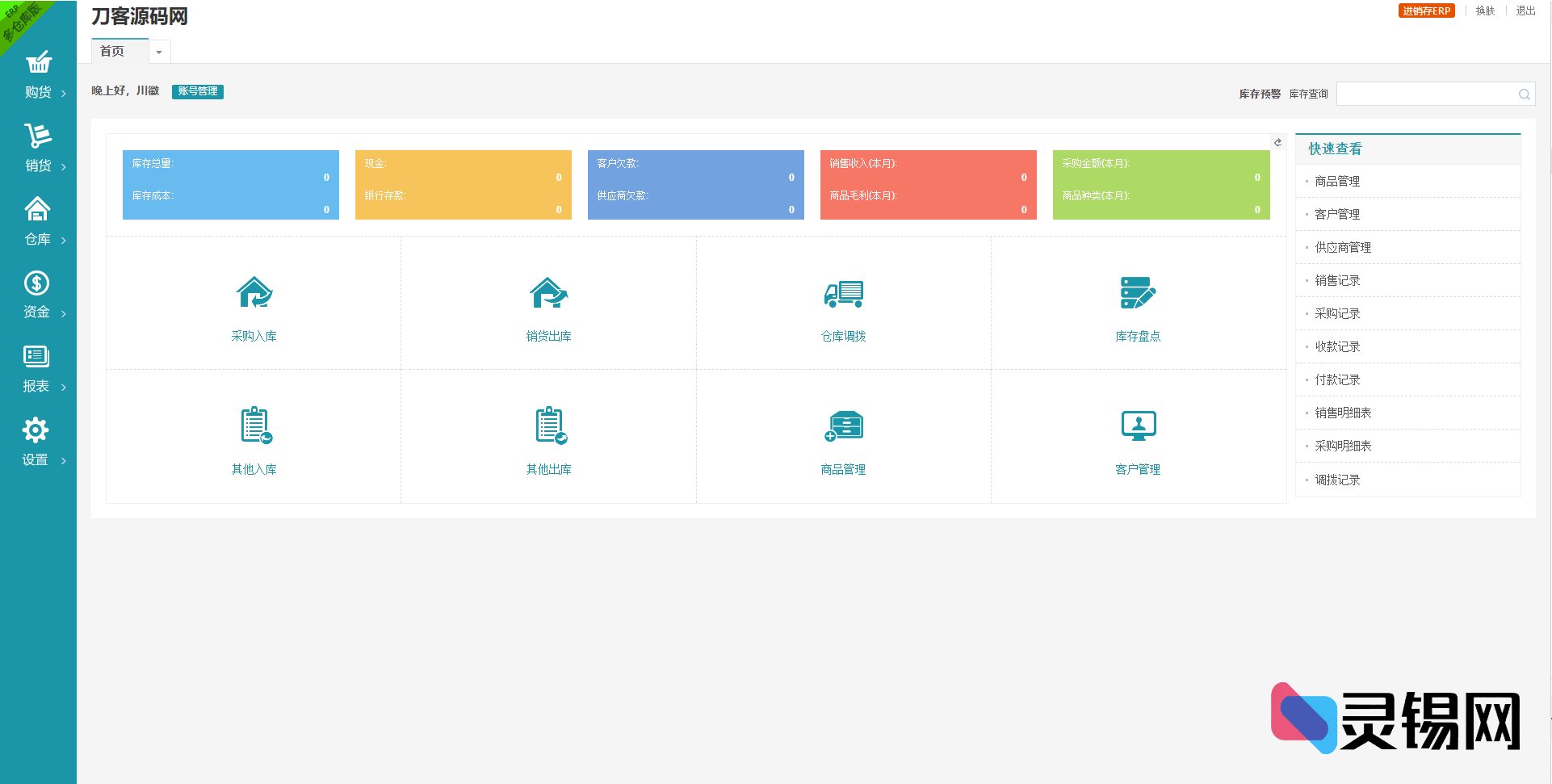This screenshot has height=784, width=1552.
Task: Open 供应商管理 in quick view list
Action: pyautogui.click(x=1343, y=248)
